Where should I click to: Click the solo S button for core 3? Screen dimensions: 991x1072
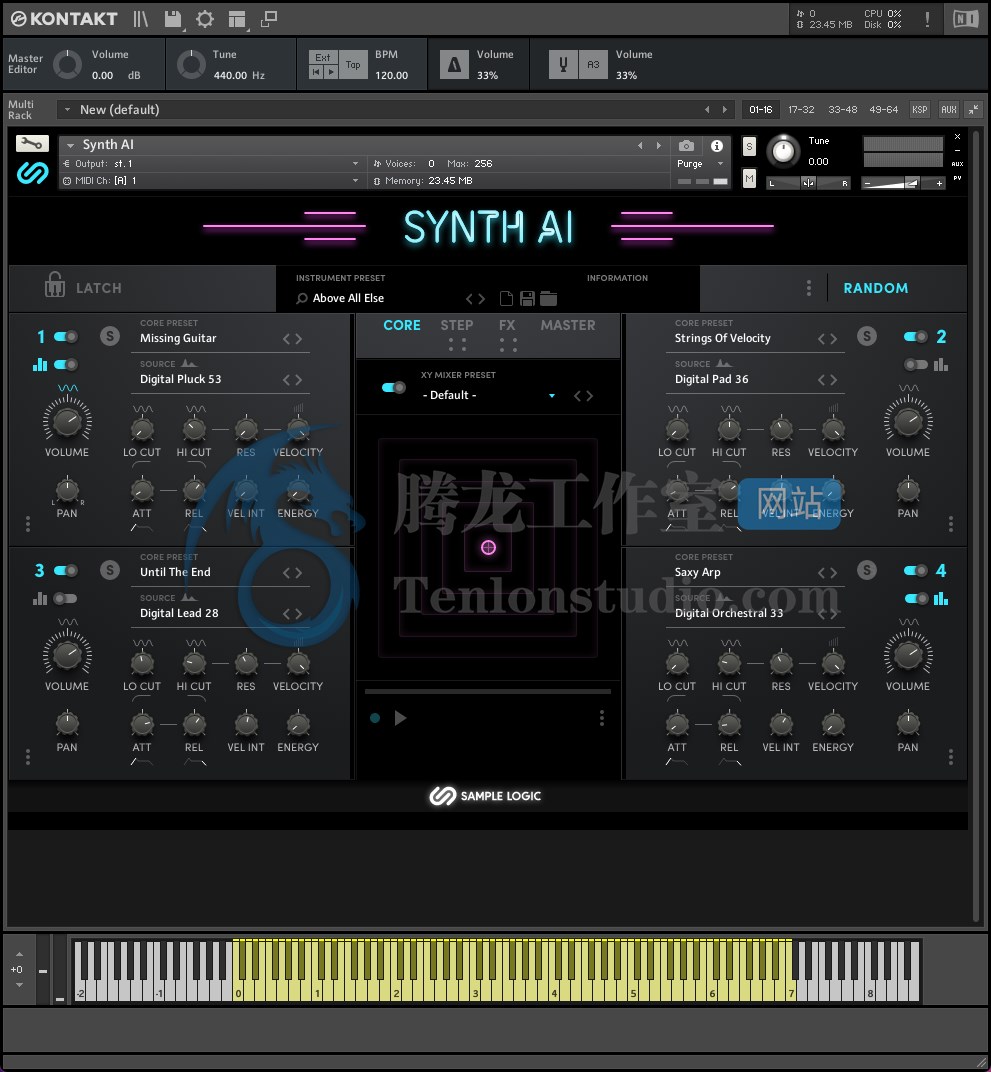110,570
